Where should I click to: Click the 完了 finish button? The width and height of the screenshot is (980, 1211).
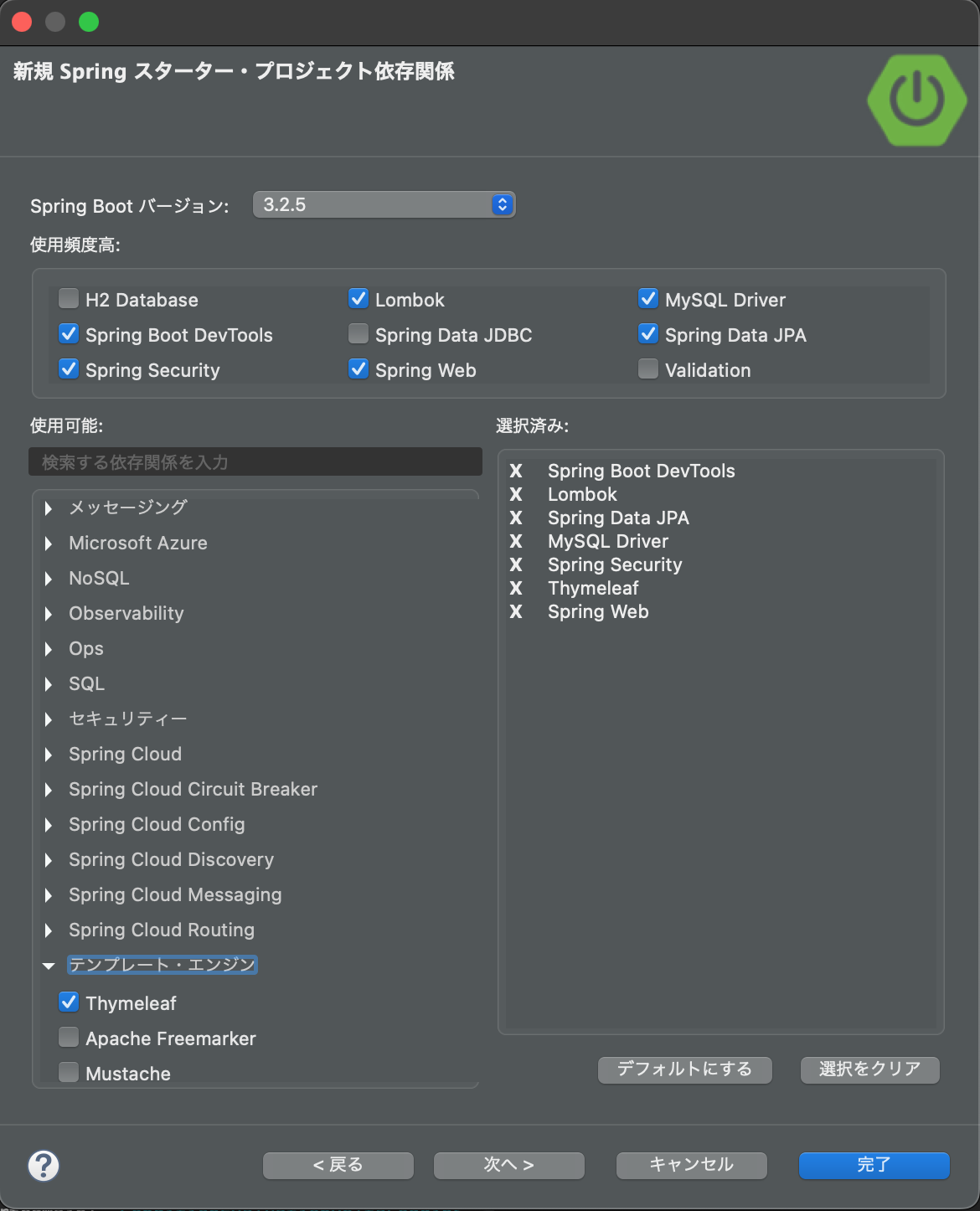tap(874, 1165)
